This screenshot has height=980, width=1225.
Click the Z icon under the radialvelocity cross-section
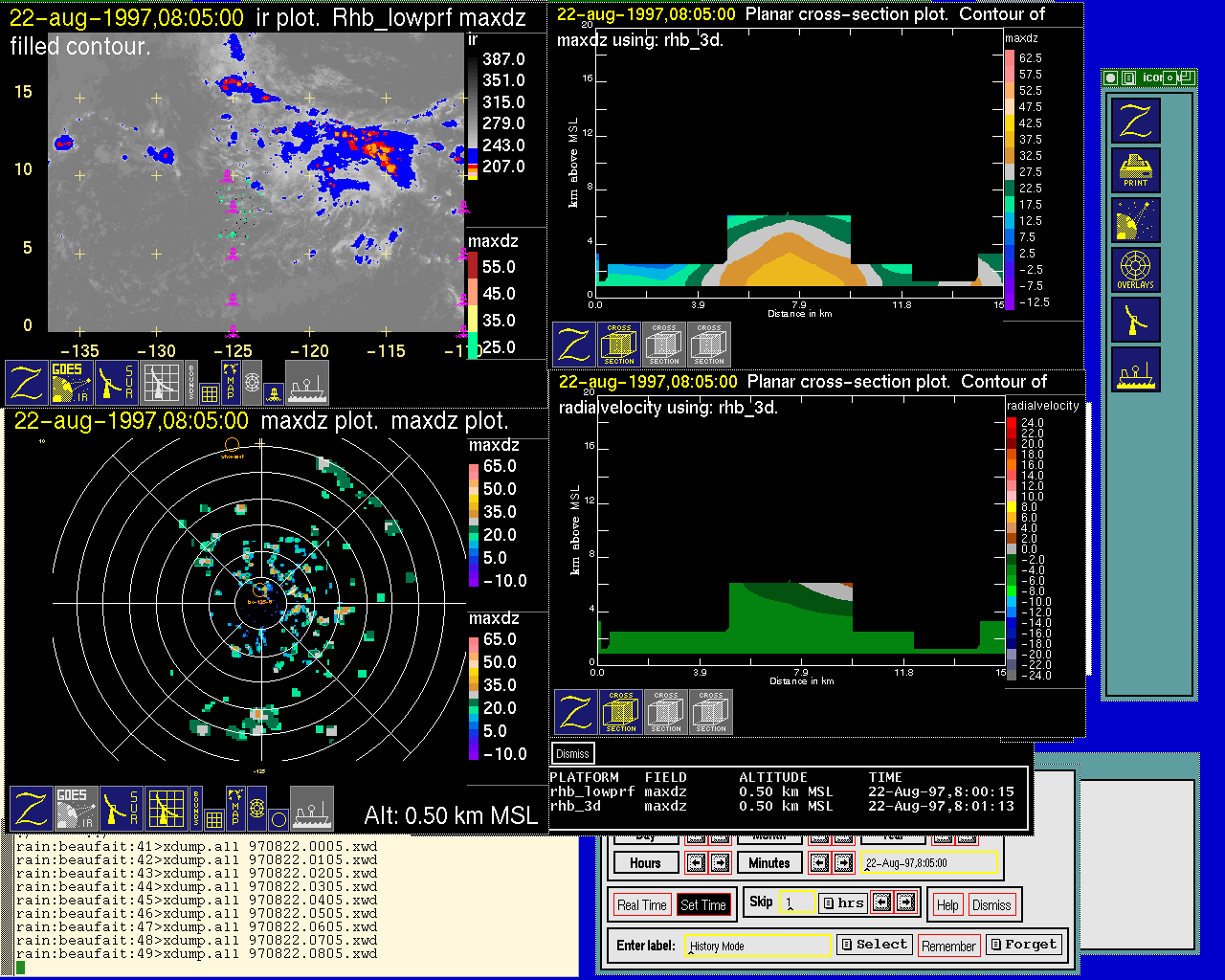click(576, 713)
